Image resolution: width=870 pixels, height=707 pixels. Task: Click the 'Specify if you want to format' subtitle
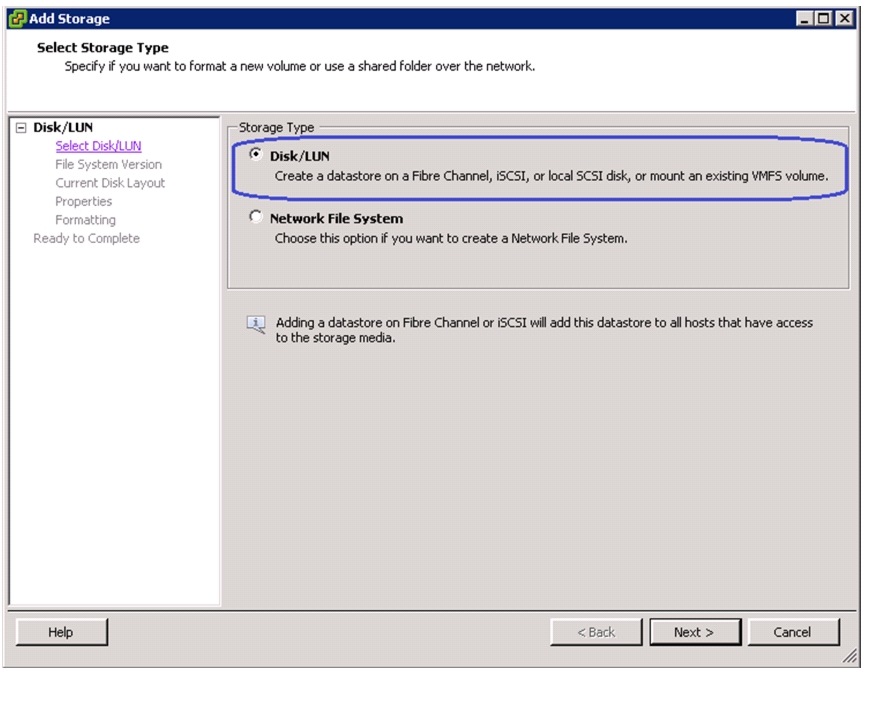click(300, 66)
